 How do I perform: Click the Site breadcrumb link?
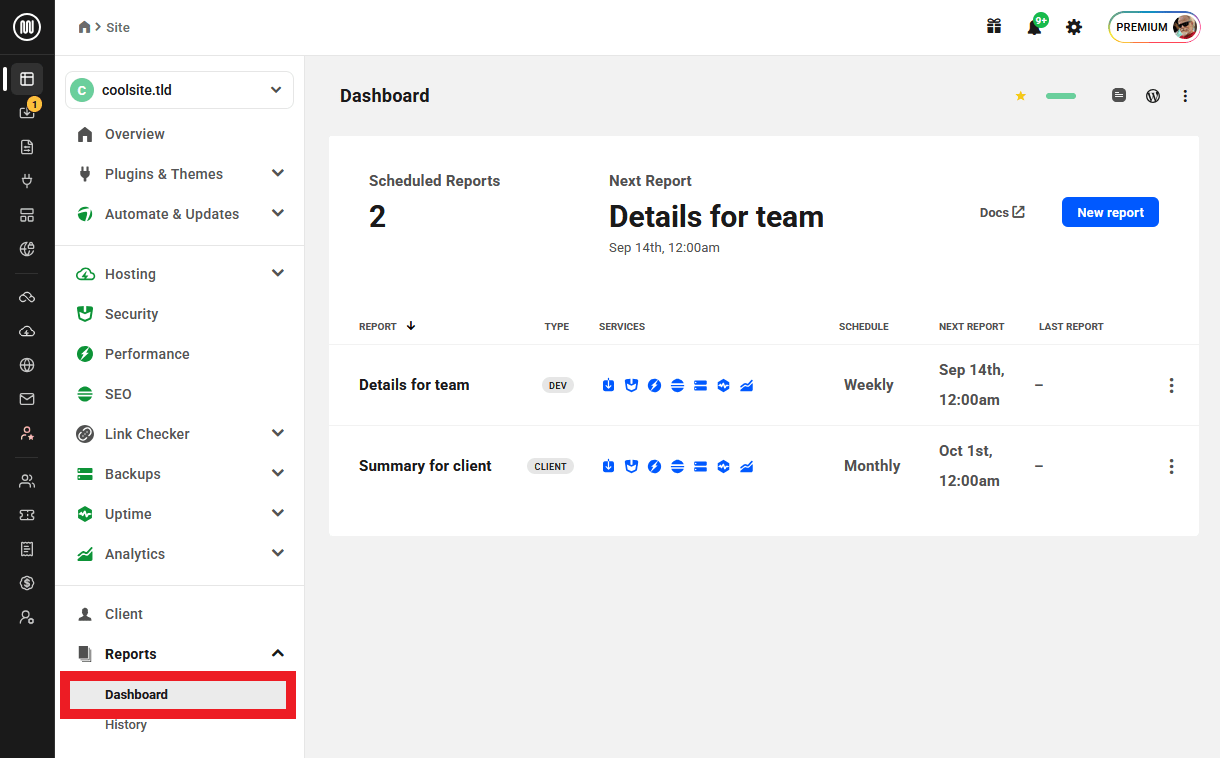[x=118, y=27]
